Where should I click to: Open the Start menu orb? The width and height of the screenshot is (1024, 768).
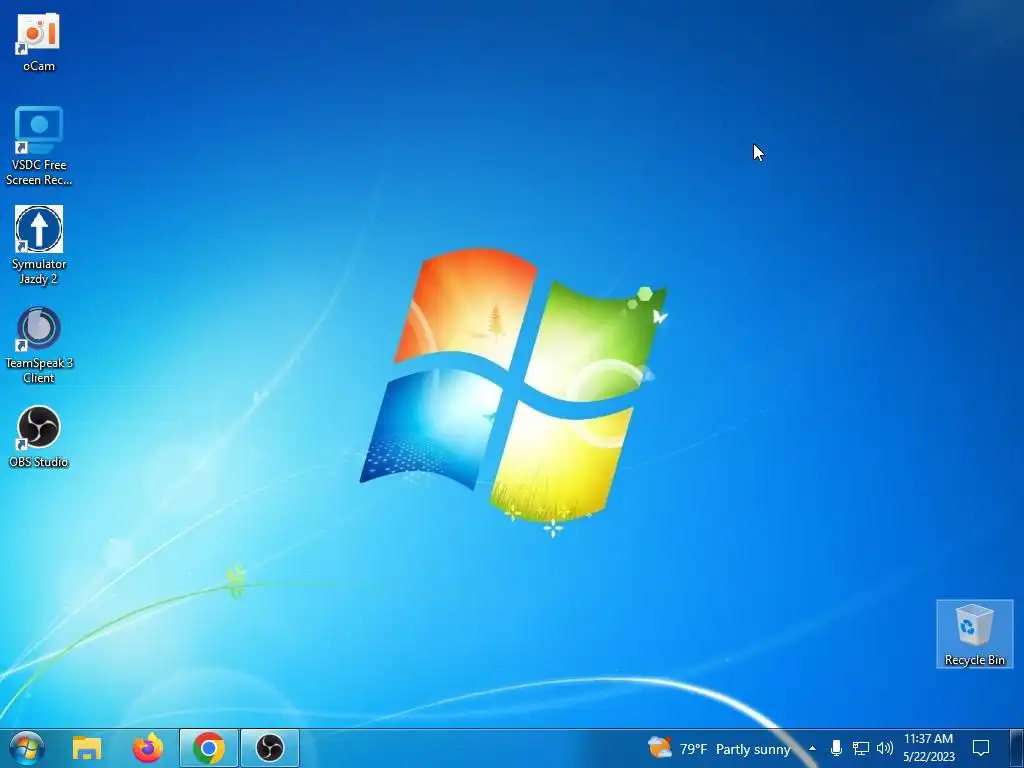click(x=26, y=748)
